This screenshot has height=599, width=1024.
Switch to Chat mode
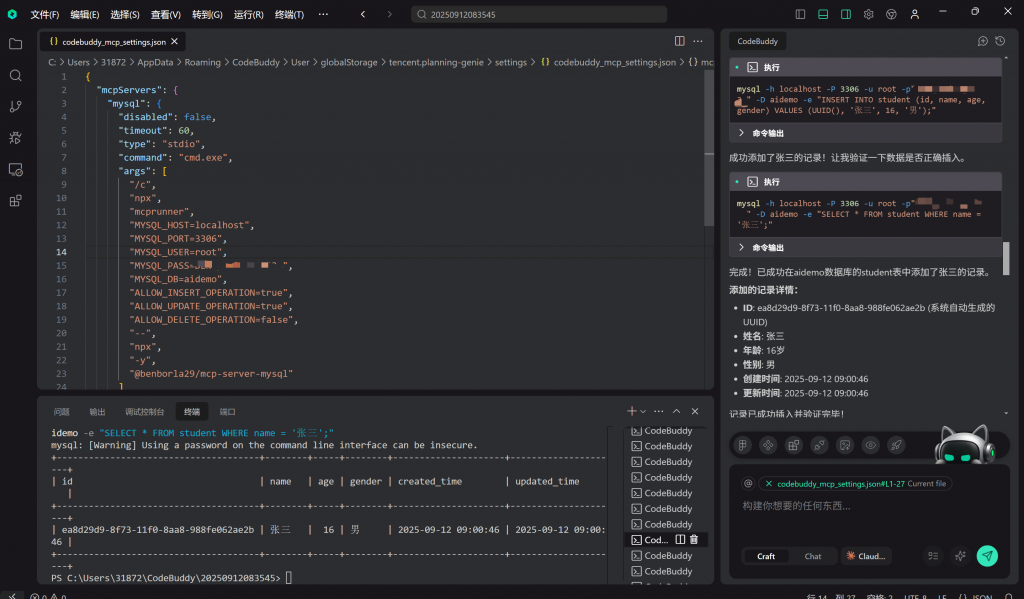click(813, 556)
